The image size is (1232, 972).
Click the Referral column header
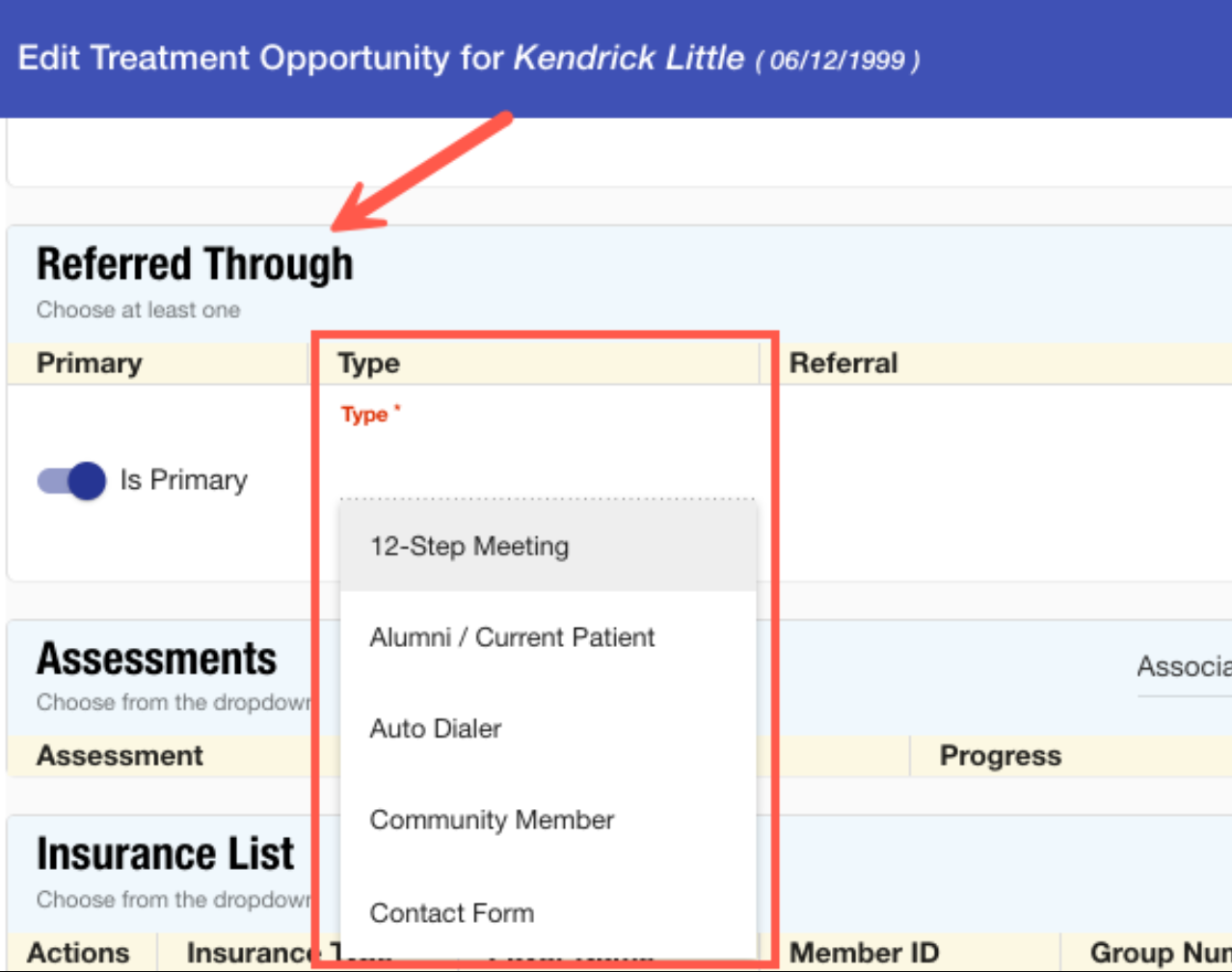tap(844, 364)
